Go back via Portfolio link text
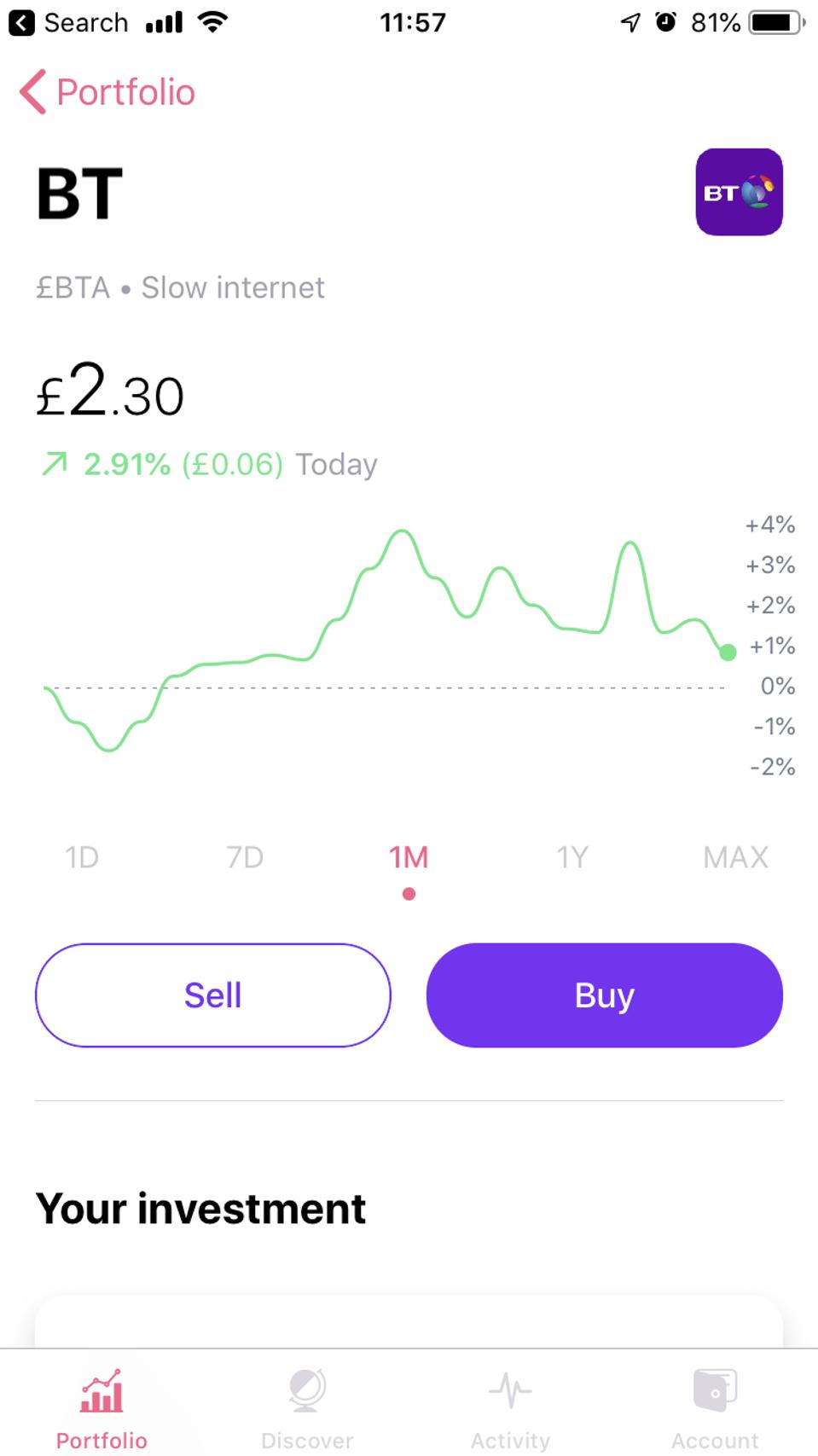Viewport: 818px width, 1456px height. (x=125, y=92)
